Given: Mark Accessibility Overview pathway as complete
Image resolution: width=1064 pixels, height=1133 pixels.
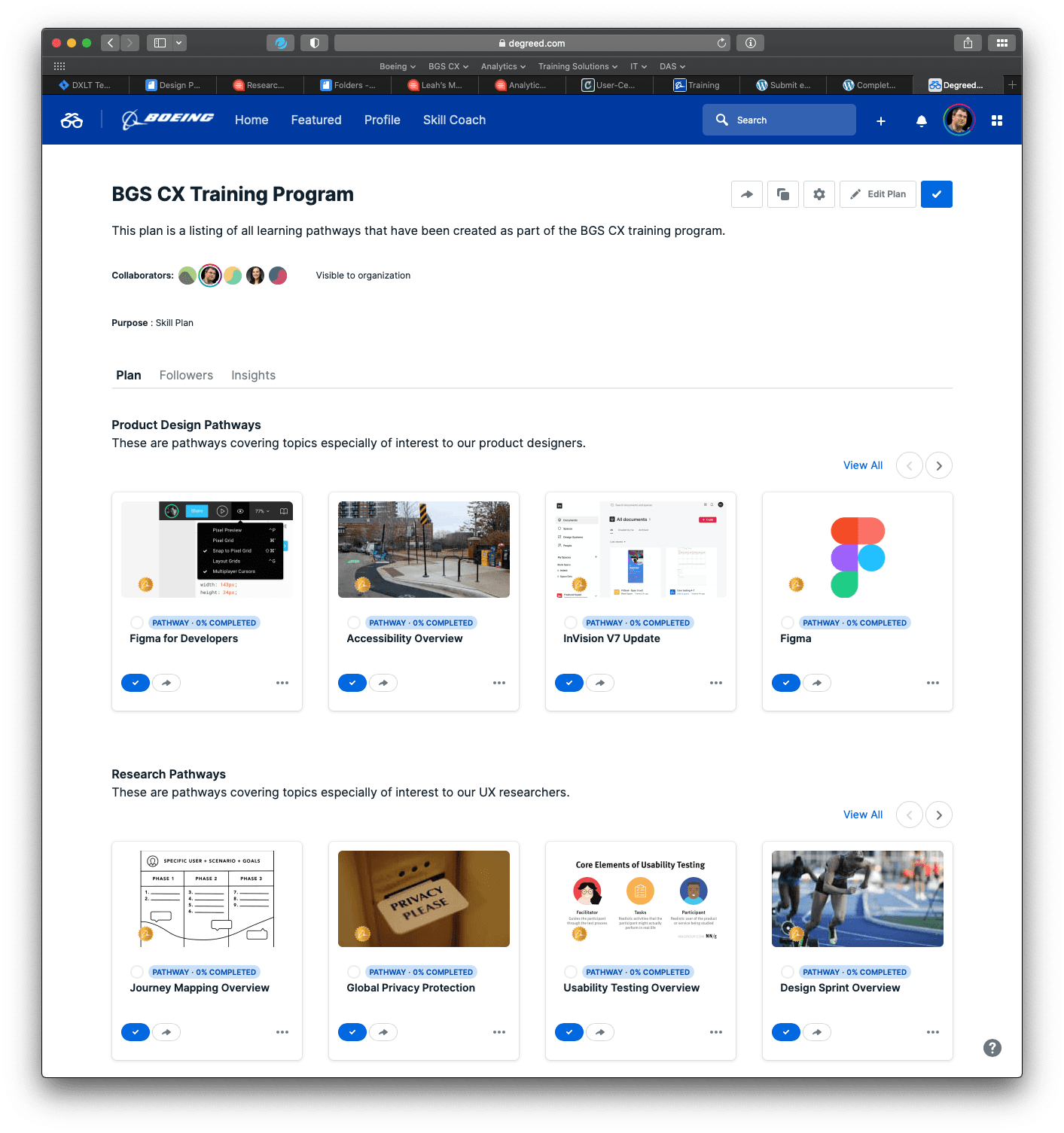Looking at the screenshot, I should pyautogui.click(x=352, y=682).
